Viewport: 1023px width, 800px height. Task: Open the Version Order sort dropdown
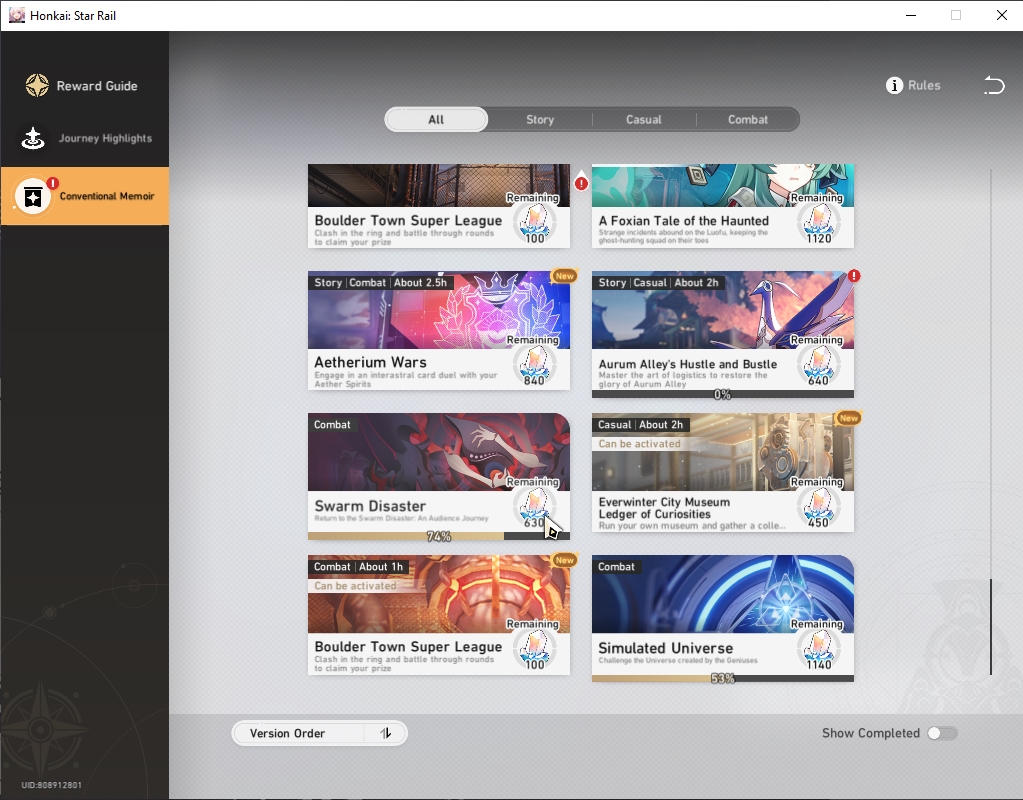[320, 733]
